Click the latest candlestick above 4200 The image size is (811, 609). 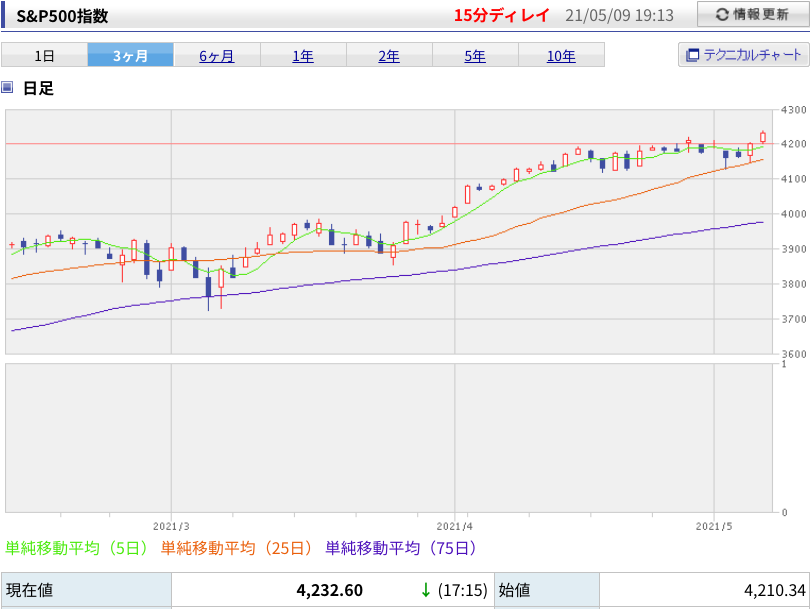pyautogui.click(x=763, y=137)
